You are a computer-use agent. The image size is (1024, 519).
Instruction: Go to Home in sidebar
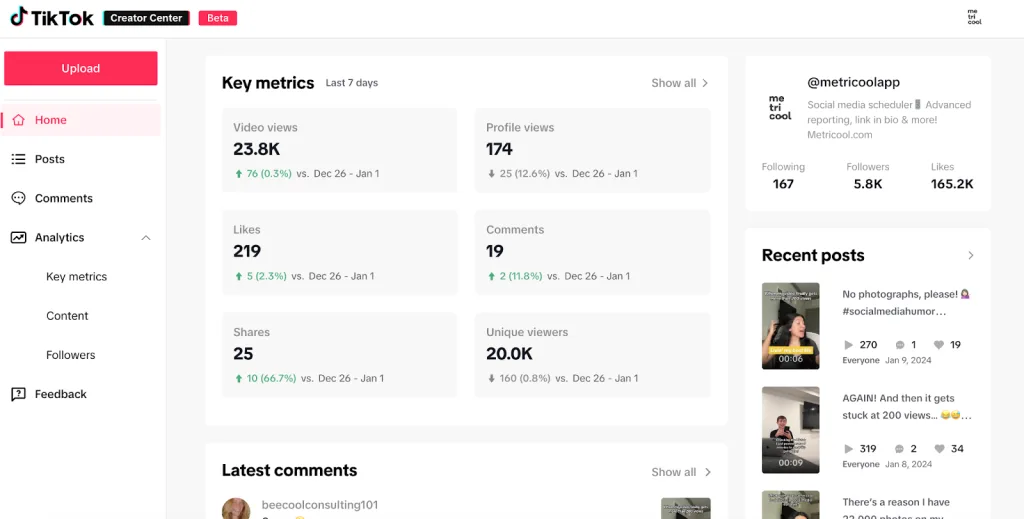[81, 120]
